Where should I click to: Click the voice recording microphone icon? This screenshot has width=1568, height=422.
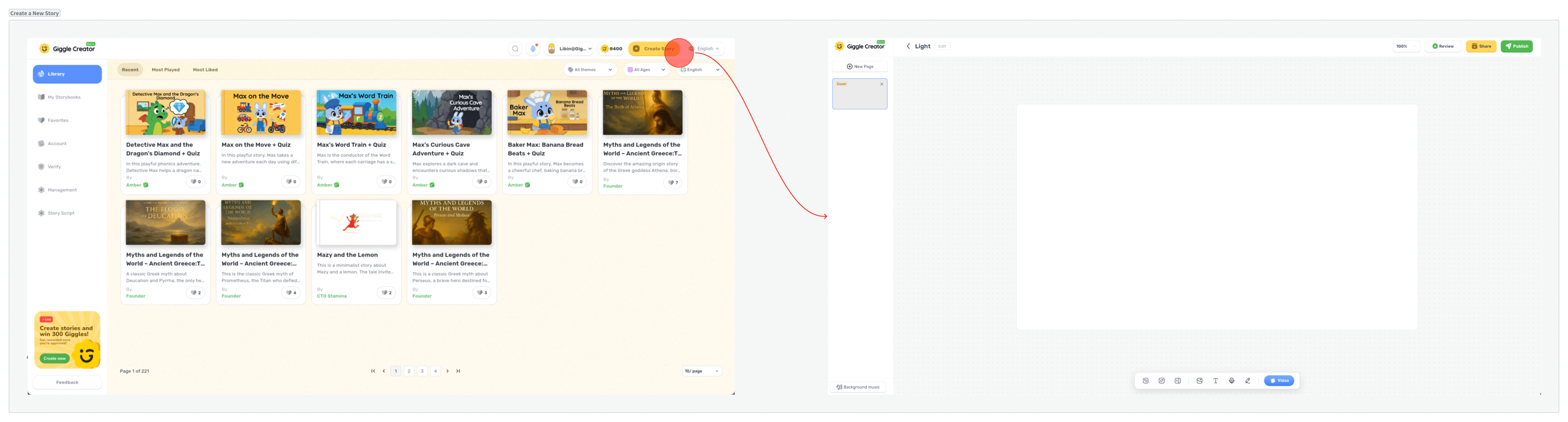point(1232,381)
